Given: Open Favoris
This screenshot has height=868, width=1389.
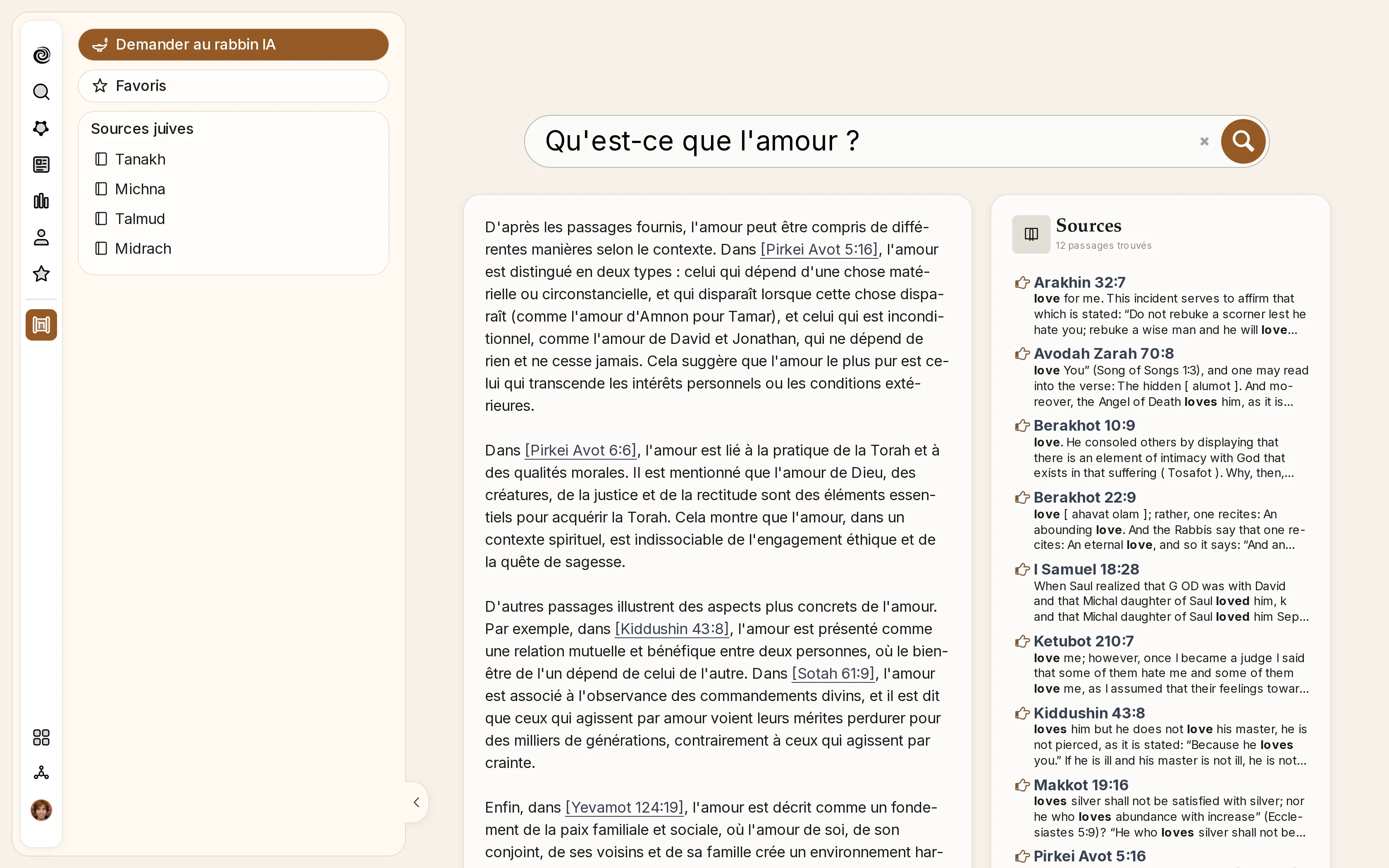Looking at the screenshot, I should (234, 86).
